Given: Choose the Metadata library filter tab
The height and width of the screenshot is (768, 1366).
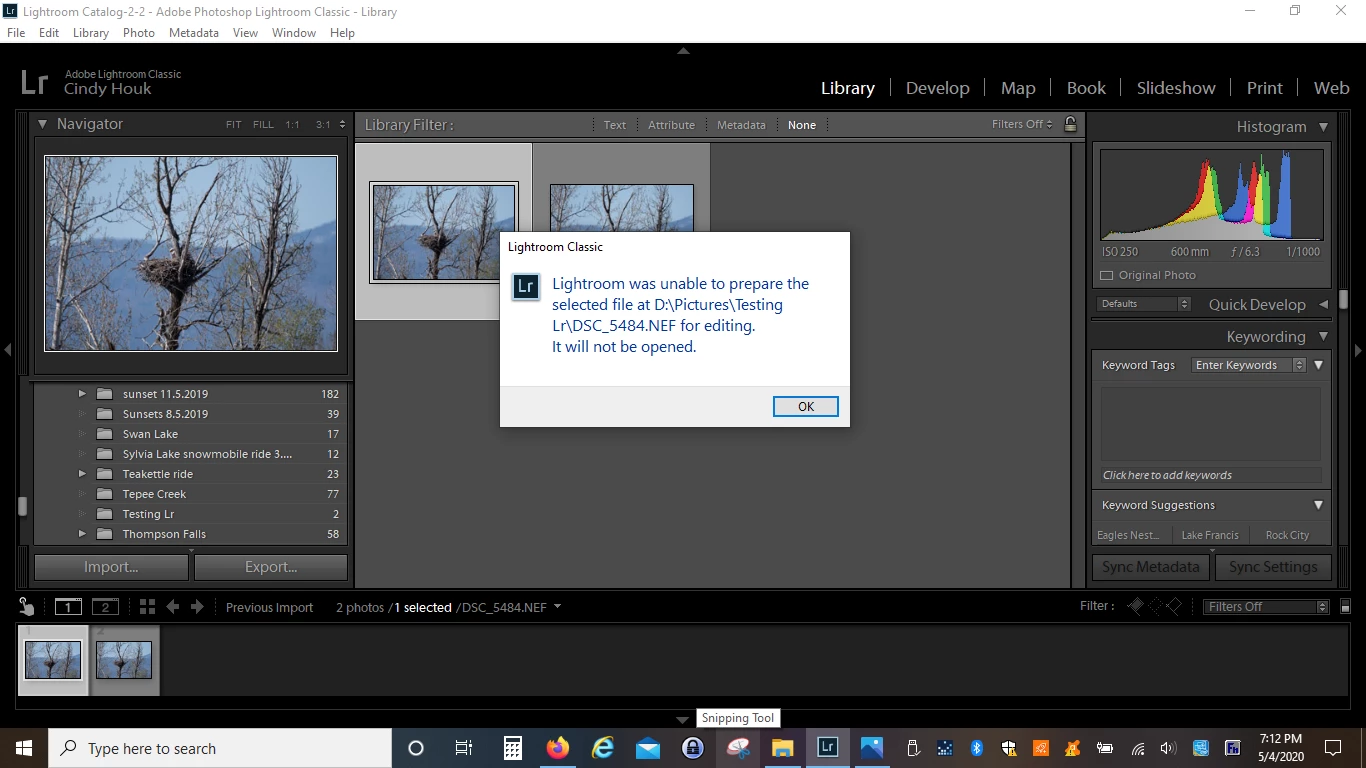Looking at the screenshot, I should coord(741,125).
